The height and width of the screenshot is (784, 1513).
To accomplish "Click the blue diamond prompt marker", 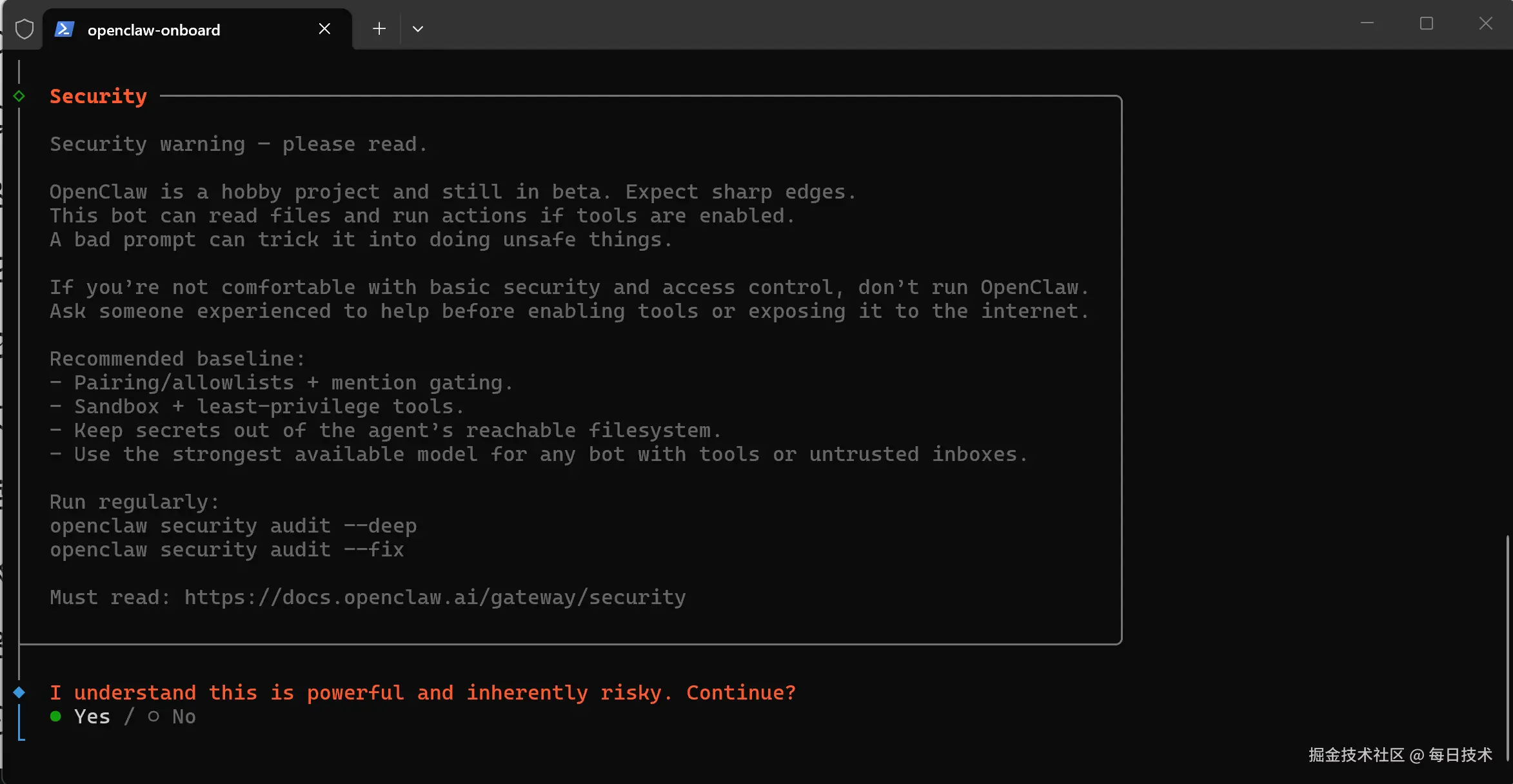I will coord(19,692).
